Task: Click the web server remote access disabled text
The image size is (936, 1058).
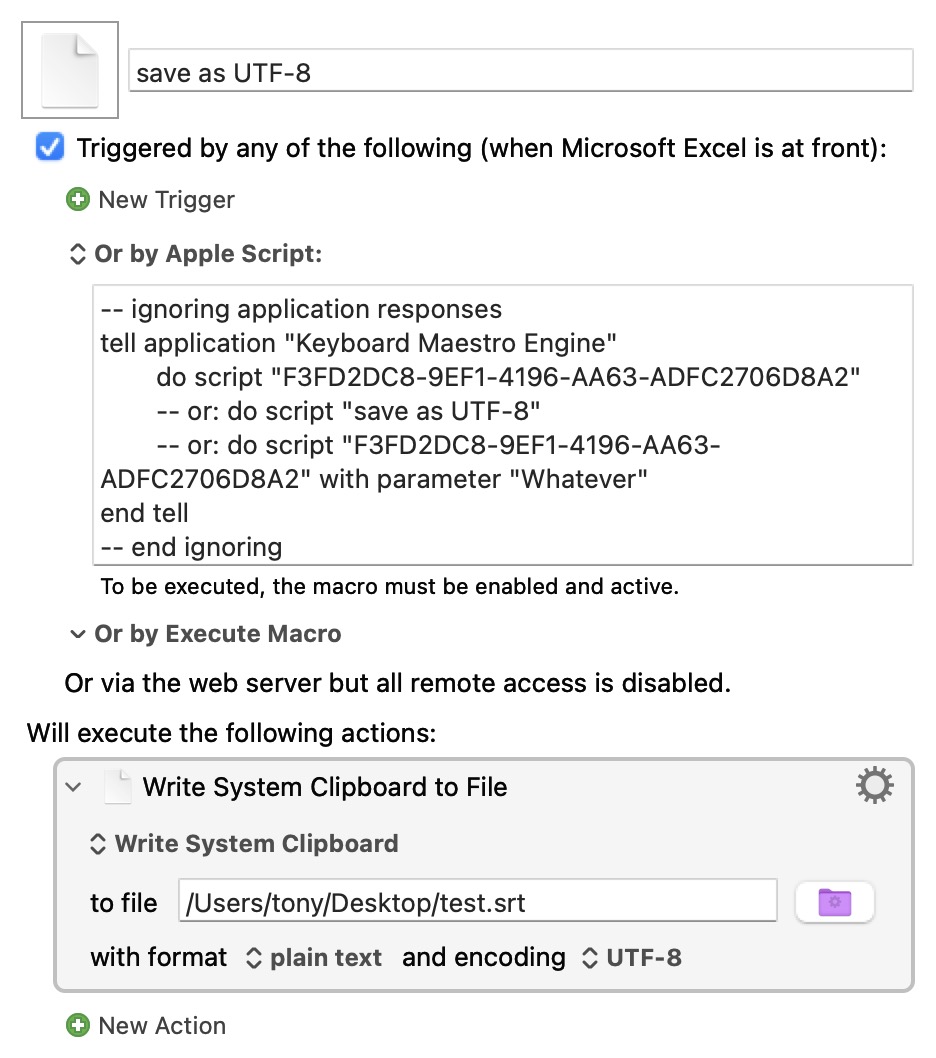Action: [397, 683]
